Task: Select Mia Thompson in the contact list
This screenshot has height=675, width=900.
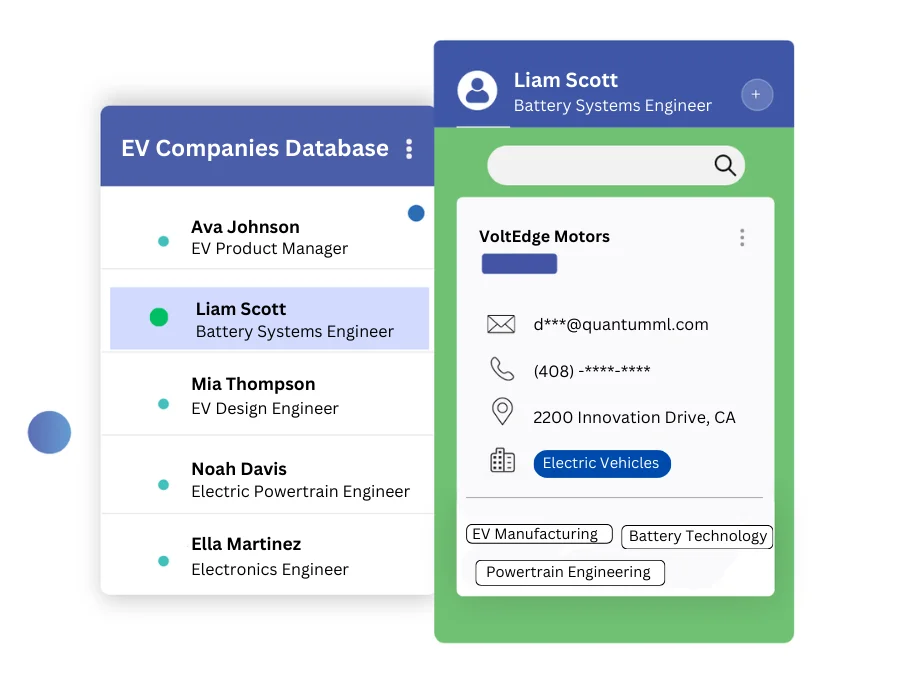Action: (267, 395)
